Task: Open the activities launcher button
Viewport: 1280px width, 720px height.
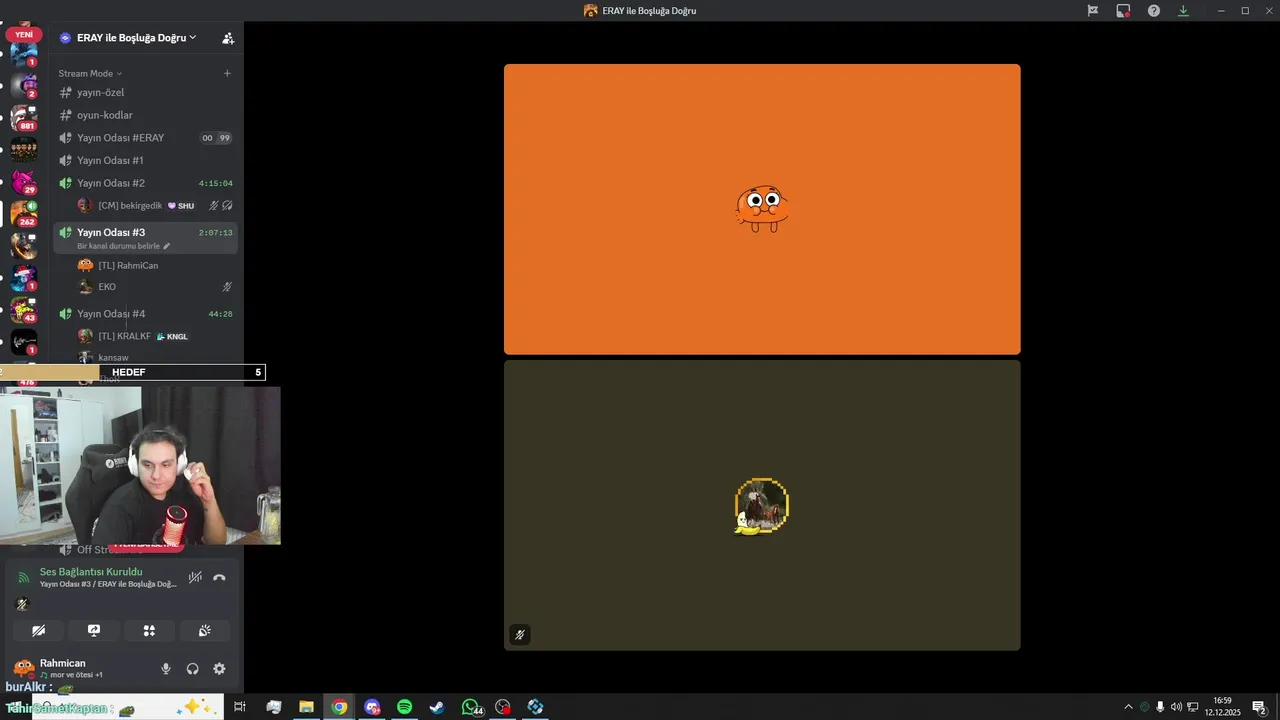Action: [149, 631]
